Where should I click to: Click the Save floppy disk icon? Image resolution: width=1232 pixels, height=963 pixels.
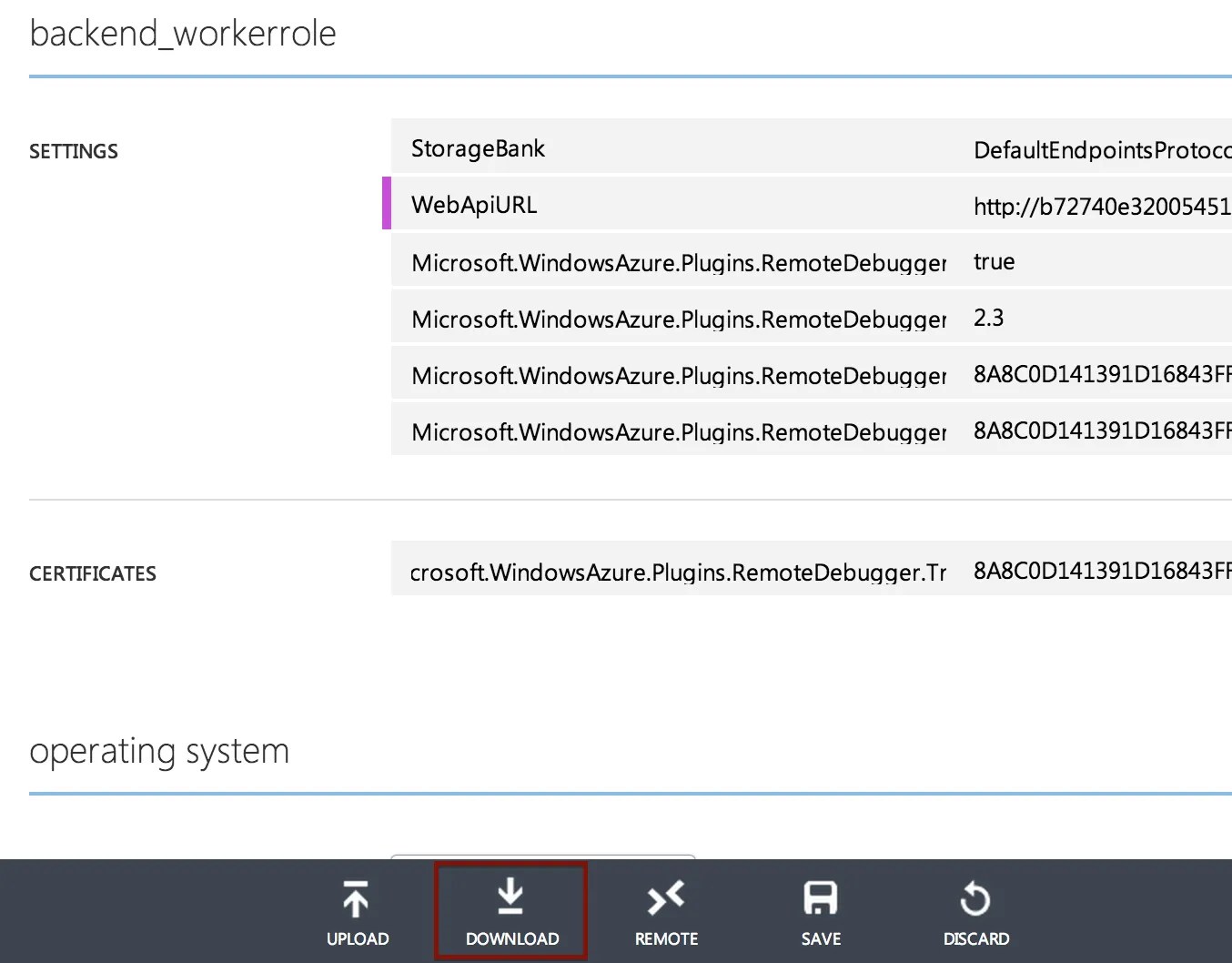point(821,898)
